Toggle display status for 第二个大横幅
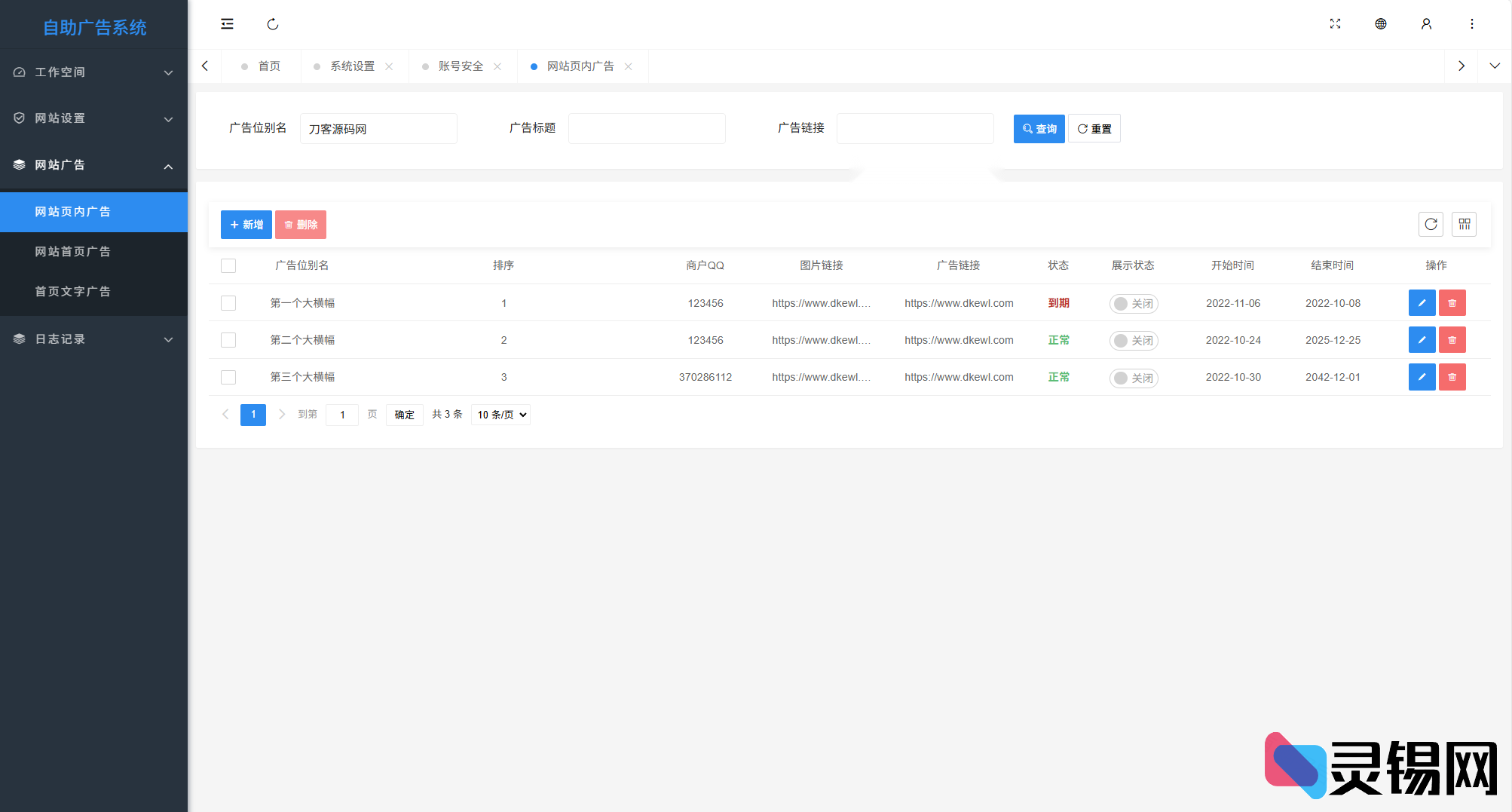The image size is (1512, 812). point(1133,341)
